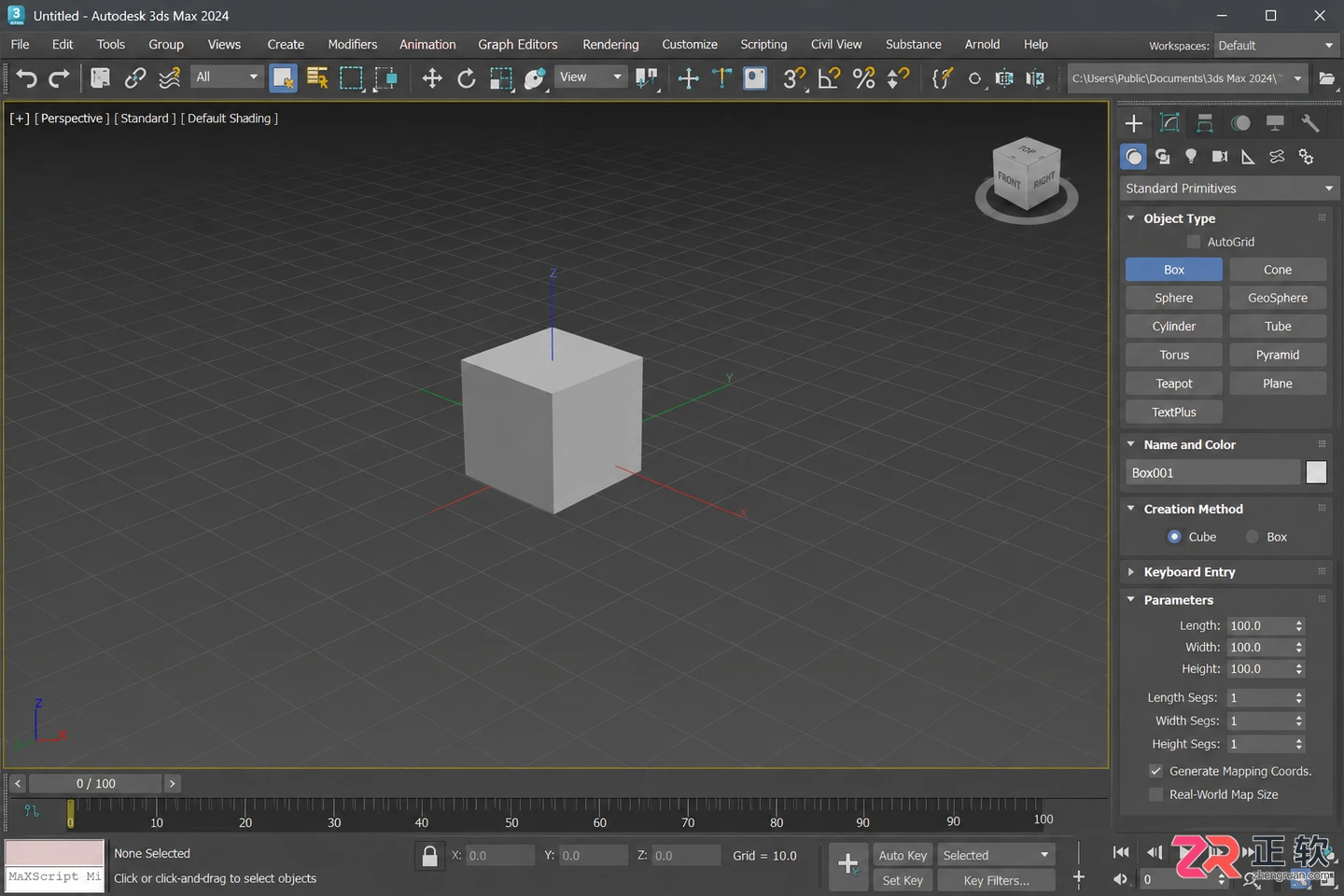
Task: Open the View coordinate system dropdown
Action: click(590, 77)
